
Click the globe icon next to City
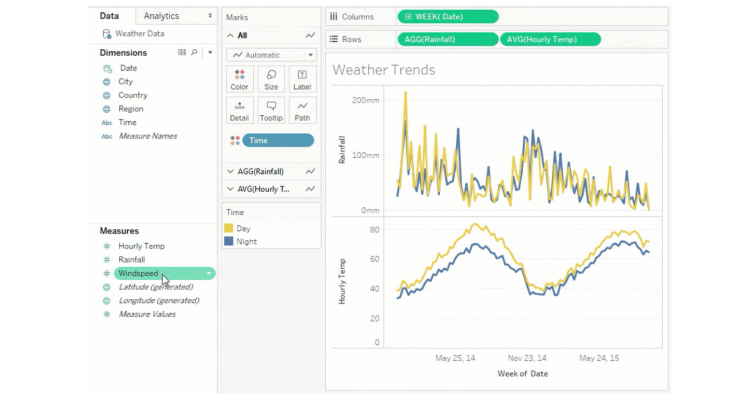click(x=107, y=82)
